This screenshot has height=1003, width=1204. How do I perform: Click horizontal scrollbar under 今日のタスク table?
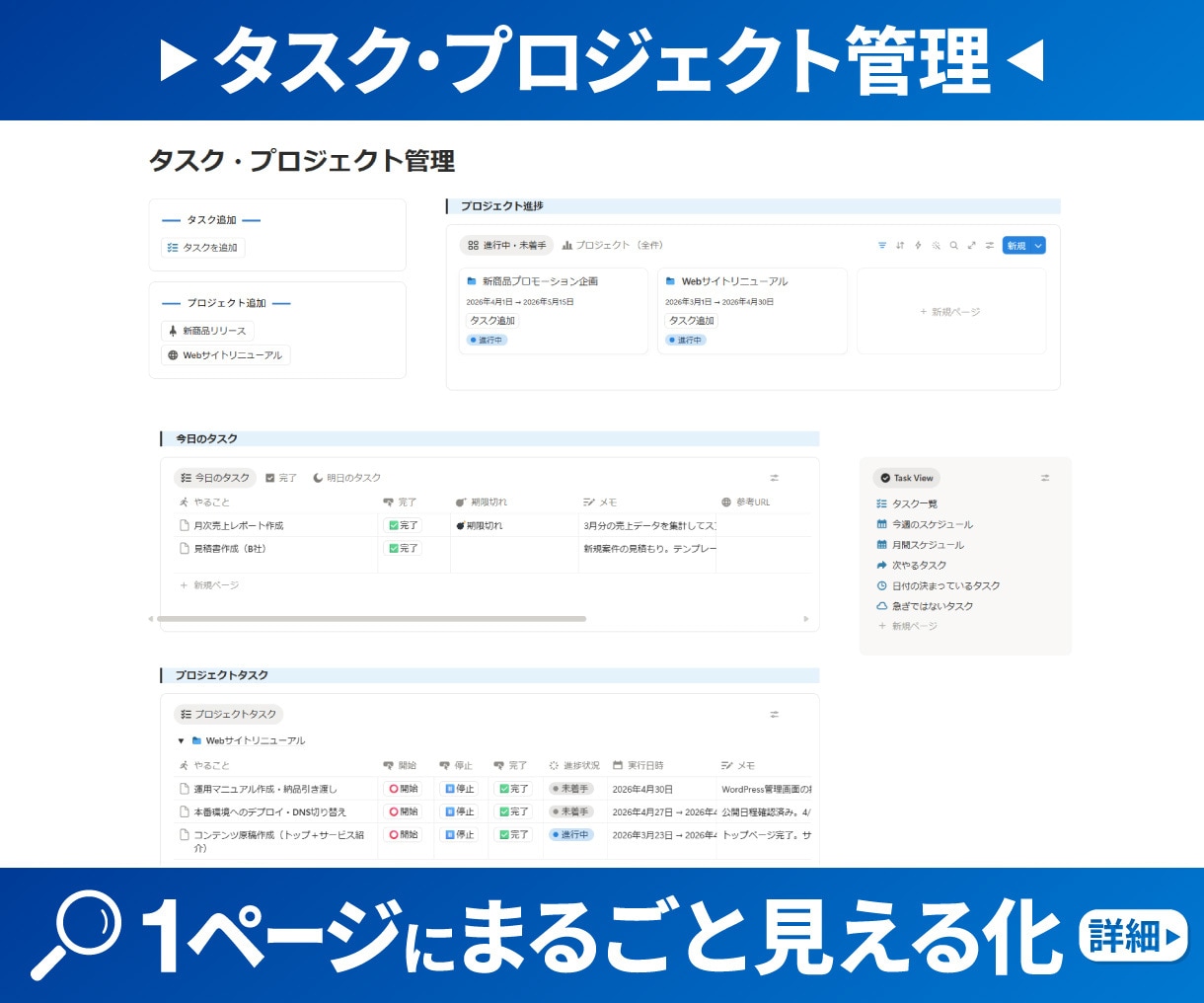(x=371, y=619)
